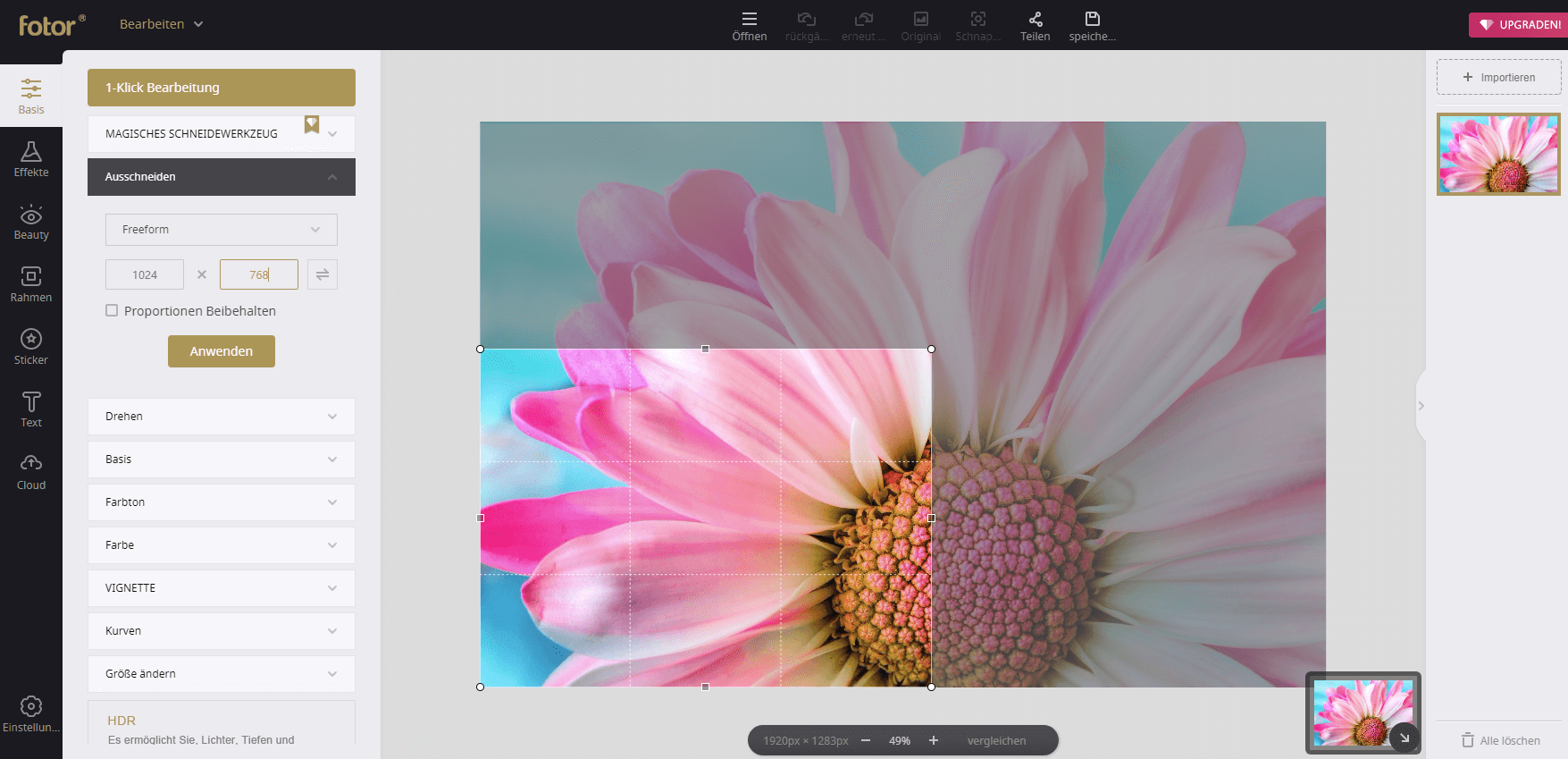Open the Rahmen frames panel

coord(31,284)
